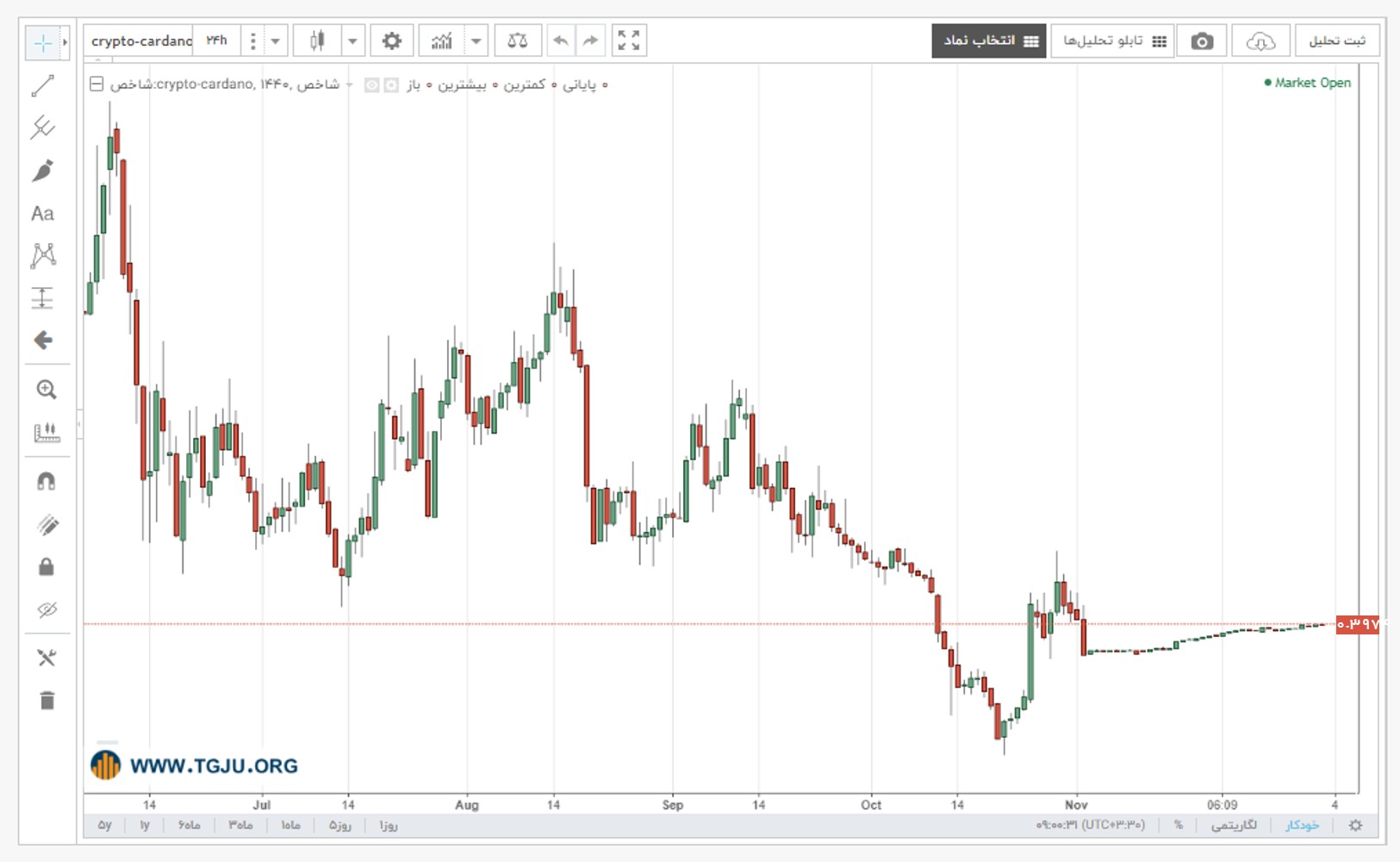
Task: Click the ثبت تحلیل button
Action: point(1337,41)
